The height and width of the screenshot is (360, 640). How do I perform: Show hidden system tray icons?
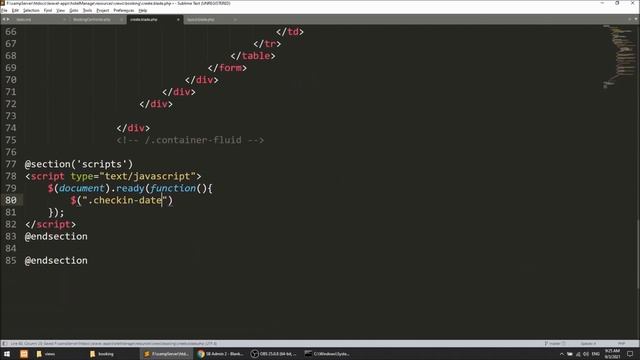562,354
